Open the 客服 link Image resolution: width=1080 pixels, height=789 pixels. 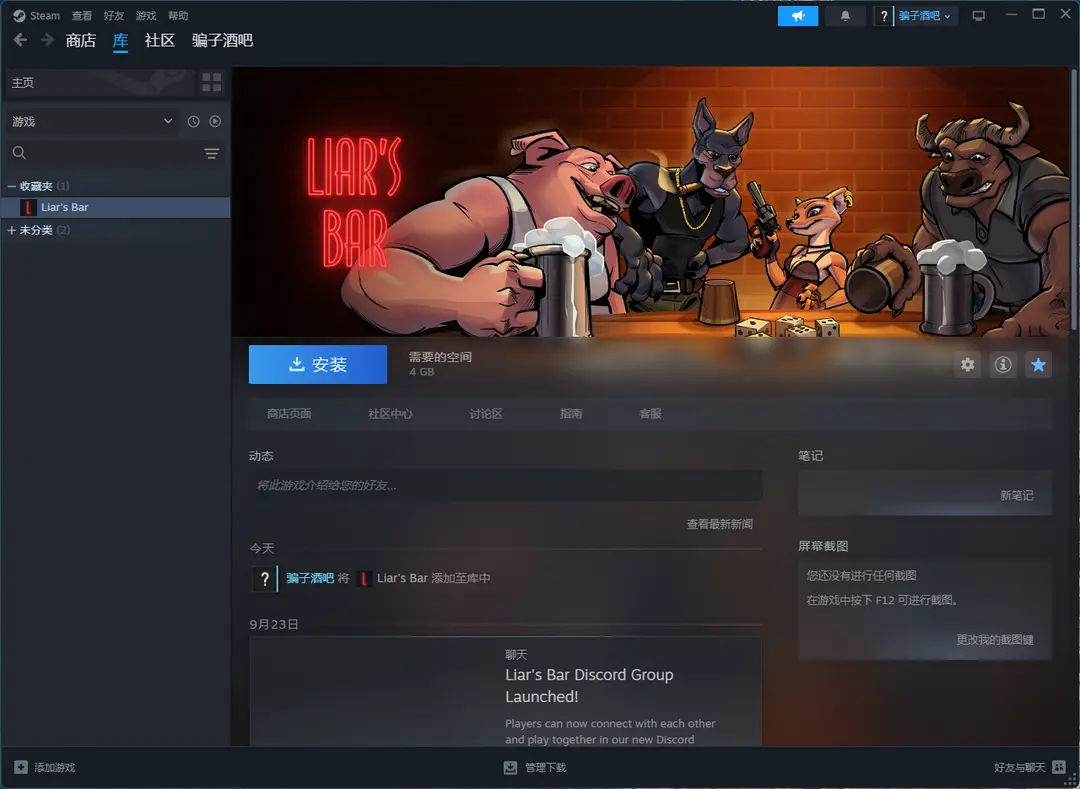coord(650,414)
